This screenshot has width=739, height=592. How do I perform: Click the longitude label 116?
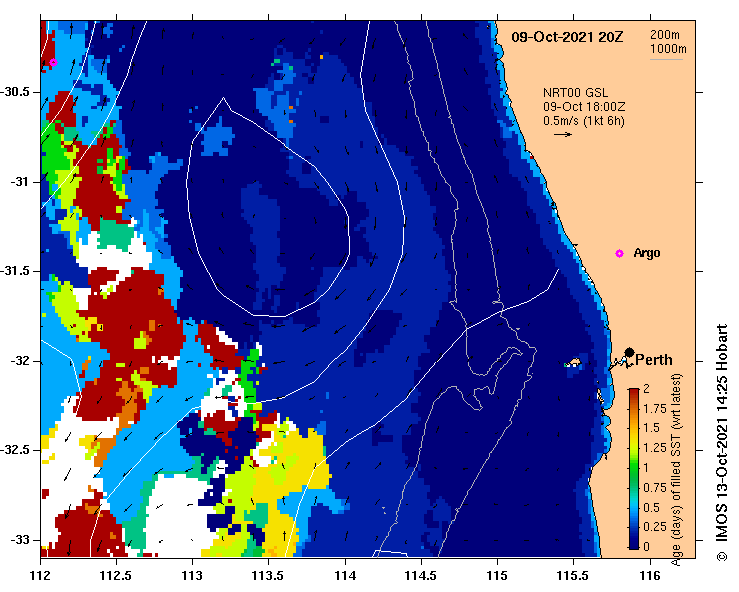650,576
